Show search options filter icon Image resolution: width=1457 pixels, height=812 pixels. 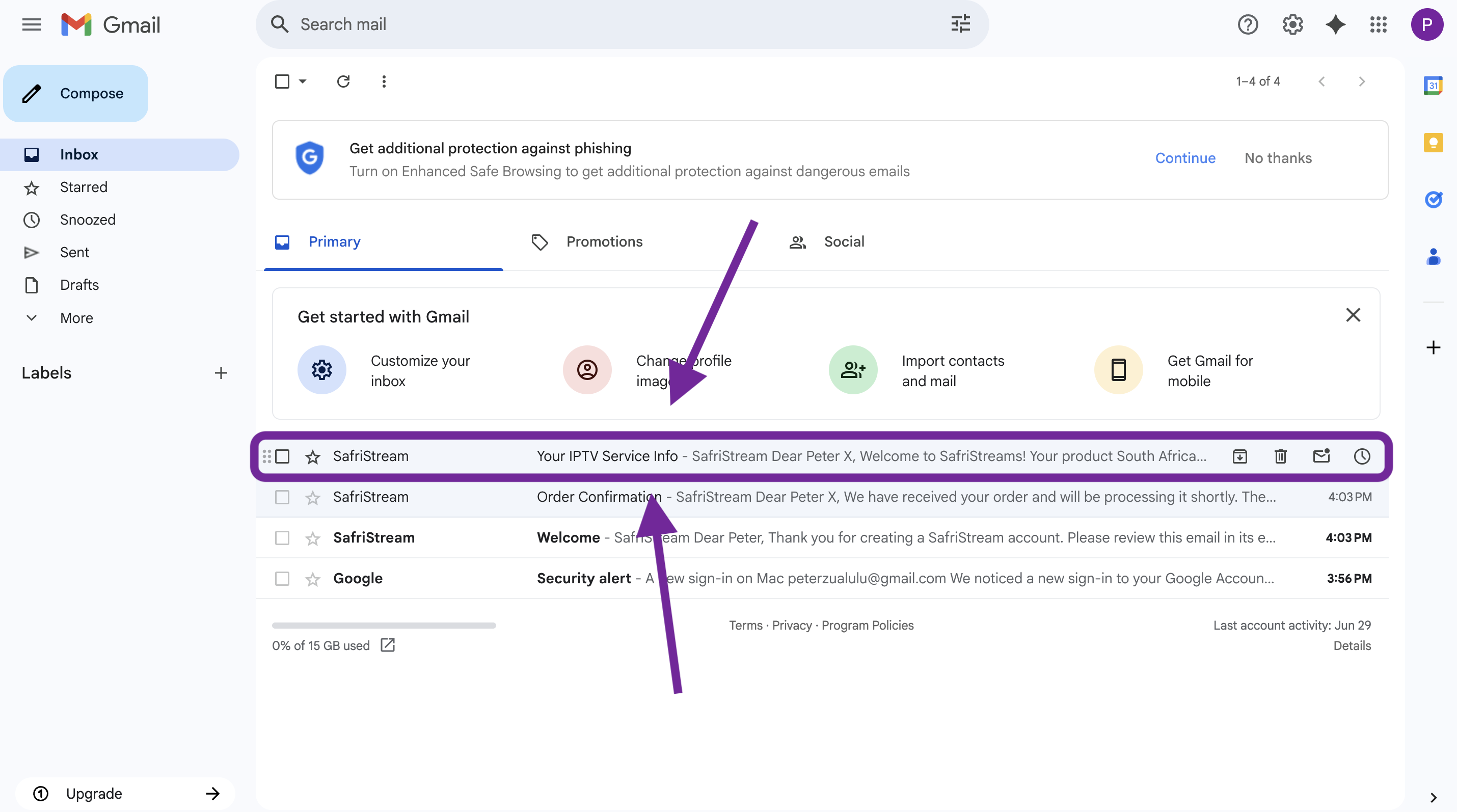point(960,24)
